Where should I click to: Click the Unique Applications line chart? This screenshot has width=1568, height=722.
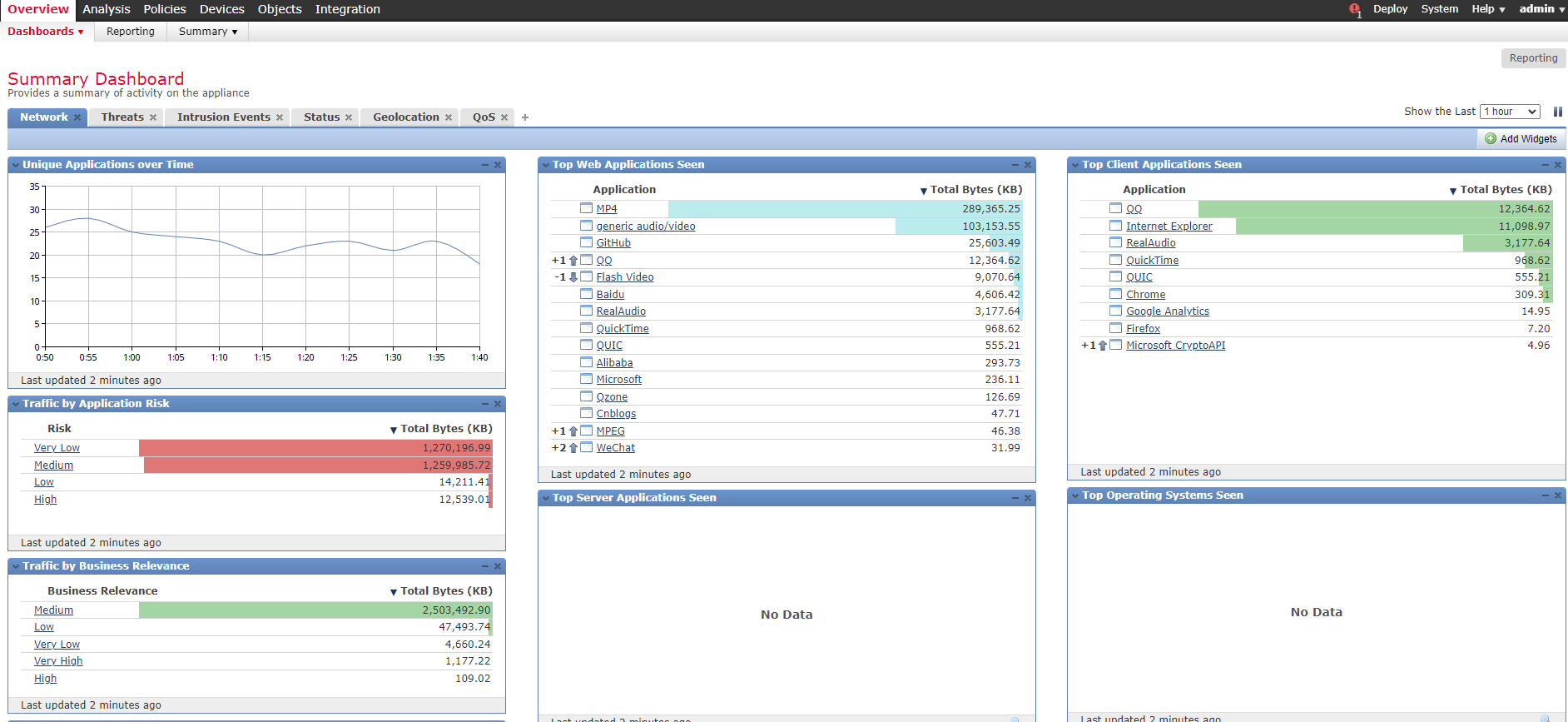pyautogui.click(x=262, y=266)
